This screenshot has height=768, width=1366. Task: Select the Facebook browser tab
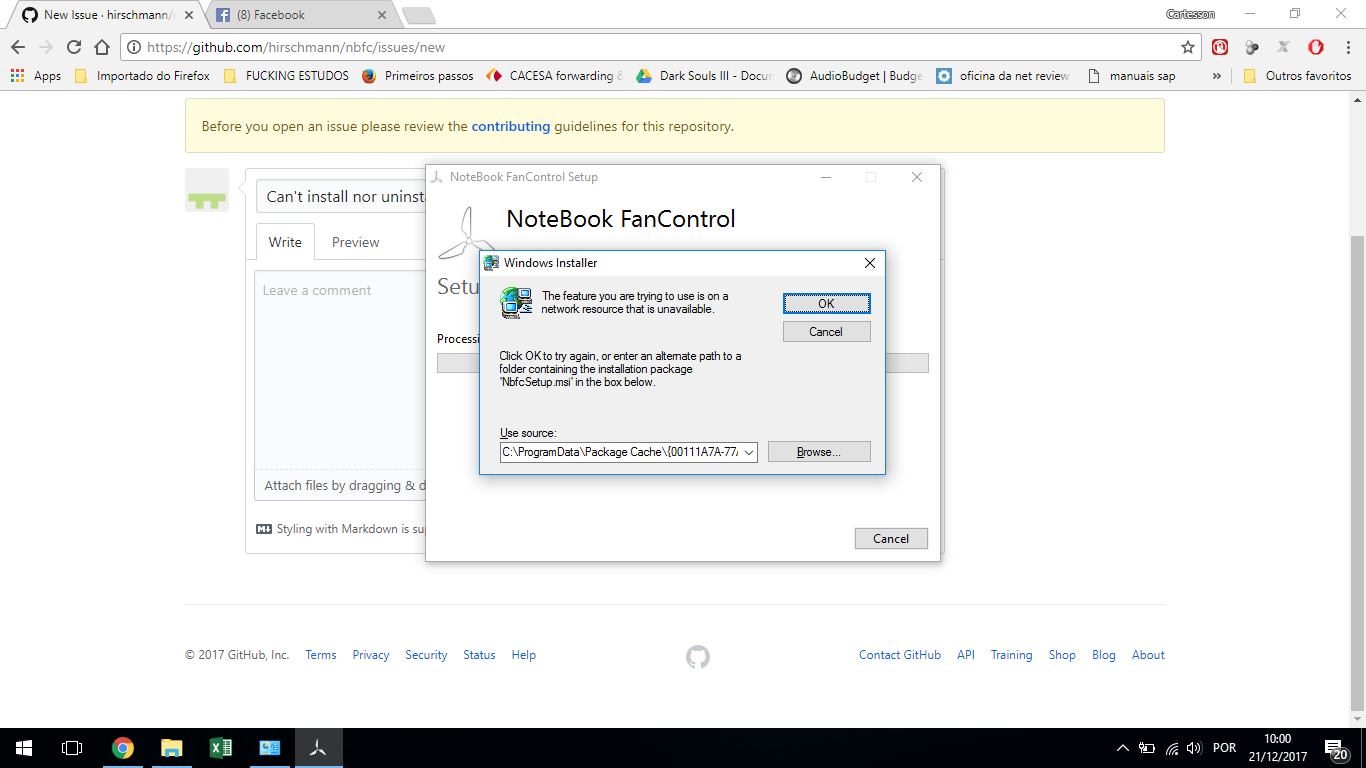click(x=280, y=16)
